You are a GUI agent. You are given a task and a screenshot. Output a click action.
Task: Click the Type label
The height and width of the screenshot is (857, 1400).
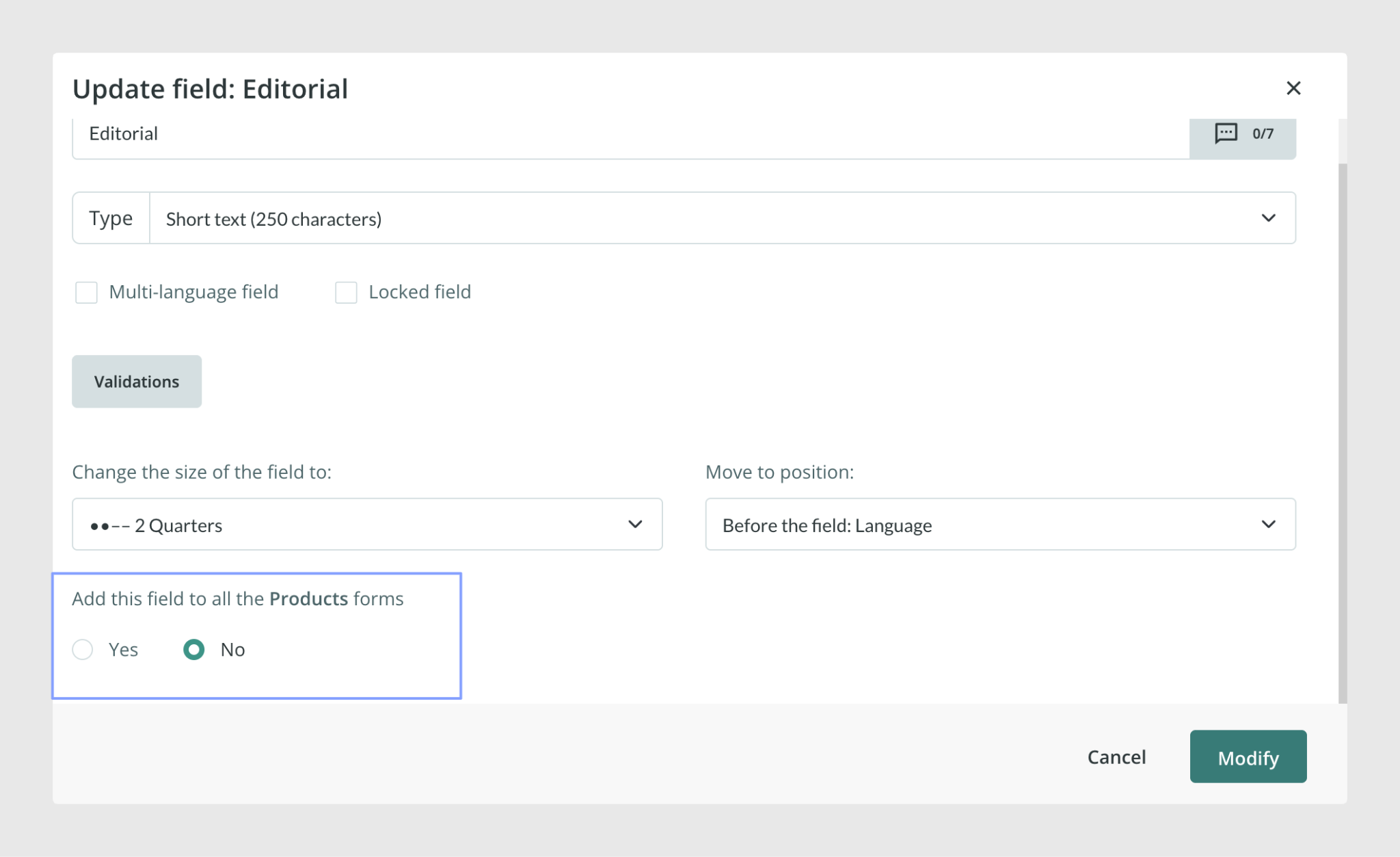[x=111, y=218]
